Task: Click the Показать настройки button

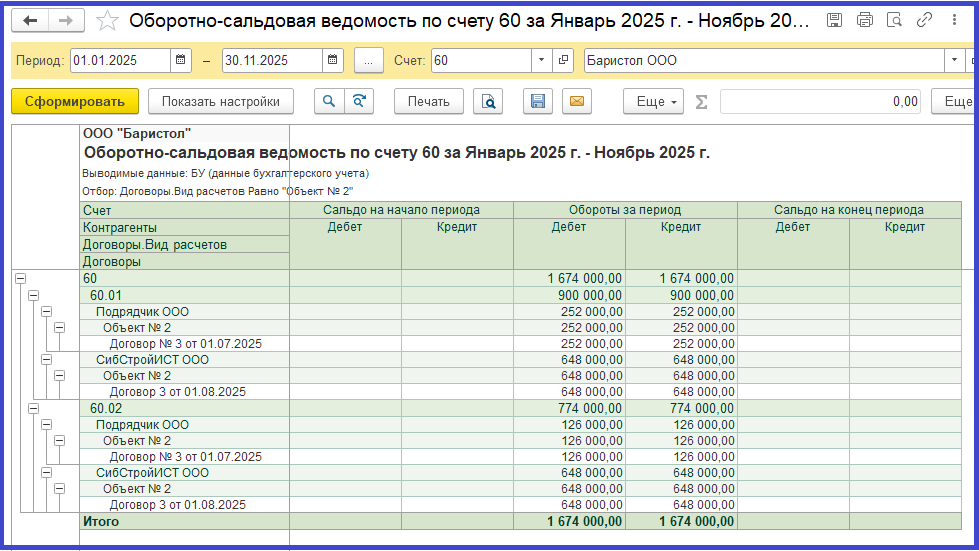Action: (221, 101)
